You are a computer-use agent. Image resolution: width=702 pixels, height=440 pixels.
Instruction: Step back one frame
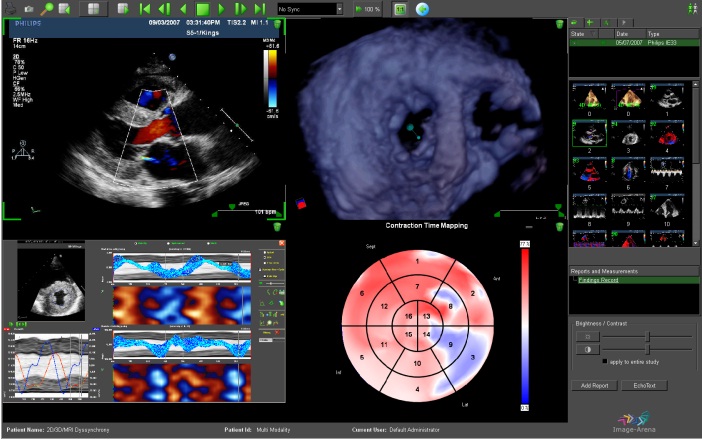tap(164, 9)
